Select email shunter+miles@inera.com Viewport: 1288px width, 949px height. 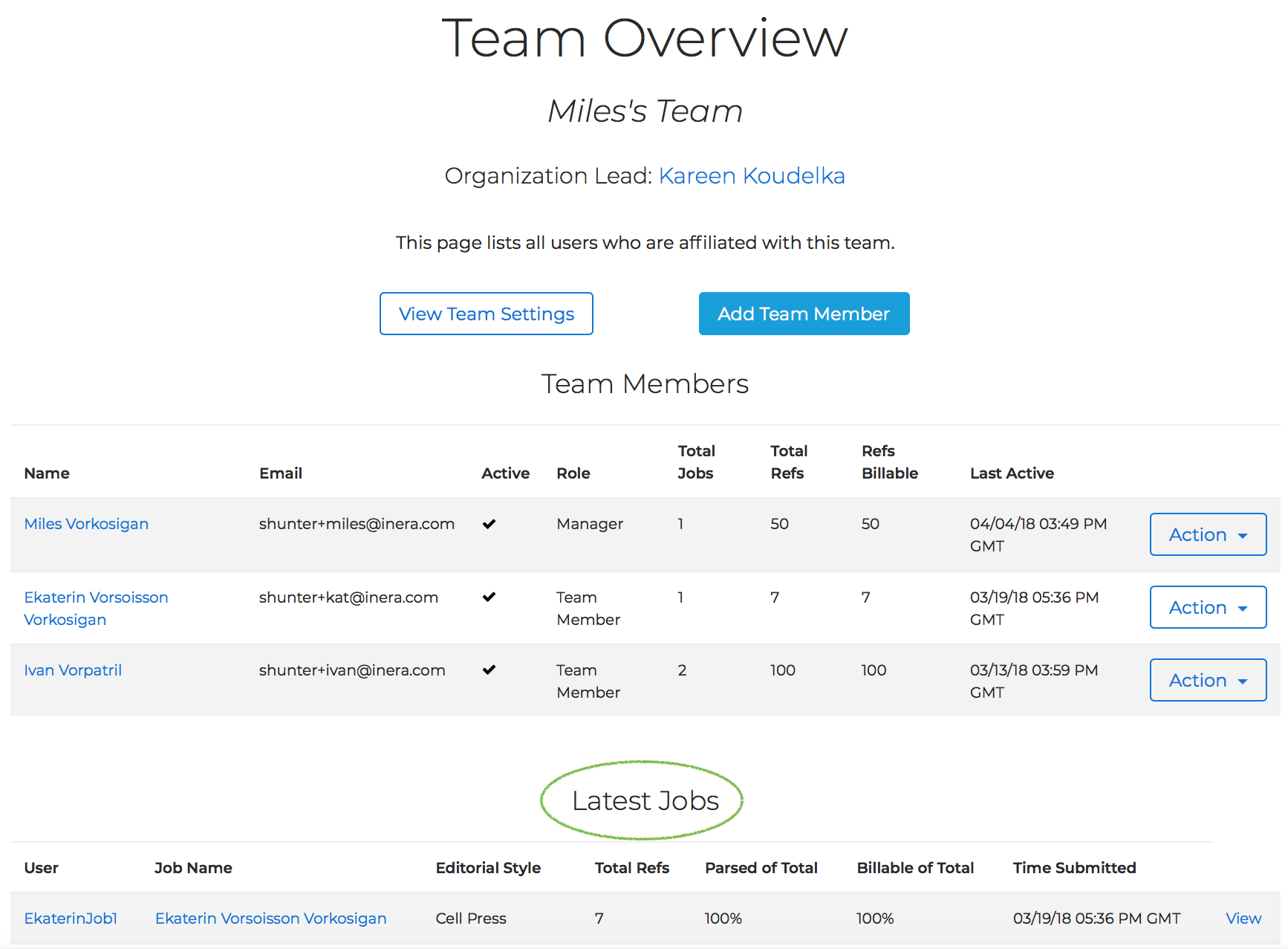[357, 524]
